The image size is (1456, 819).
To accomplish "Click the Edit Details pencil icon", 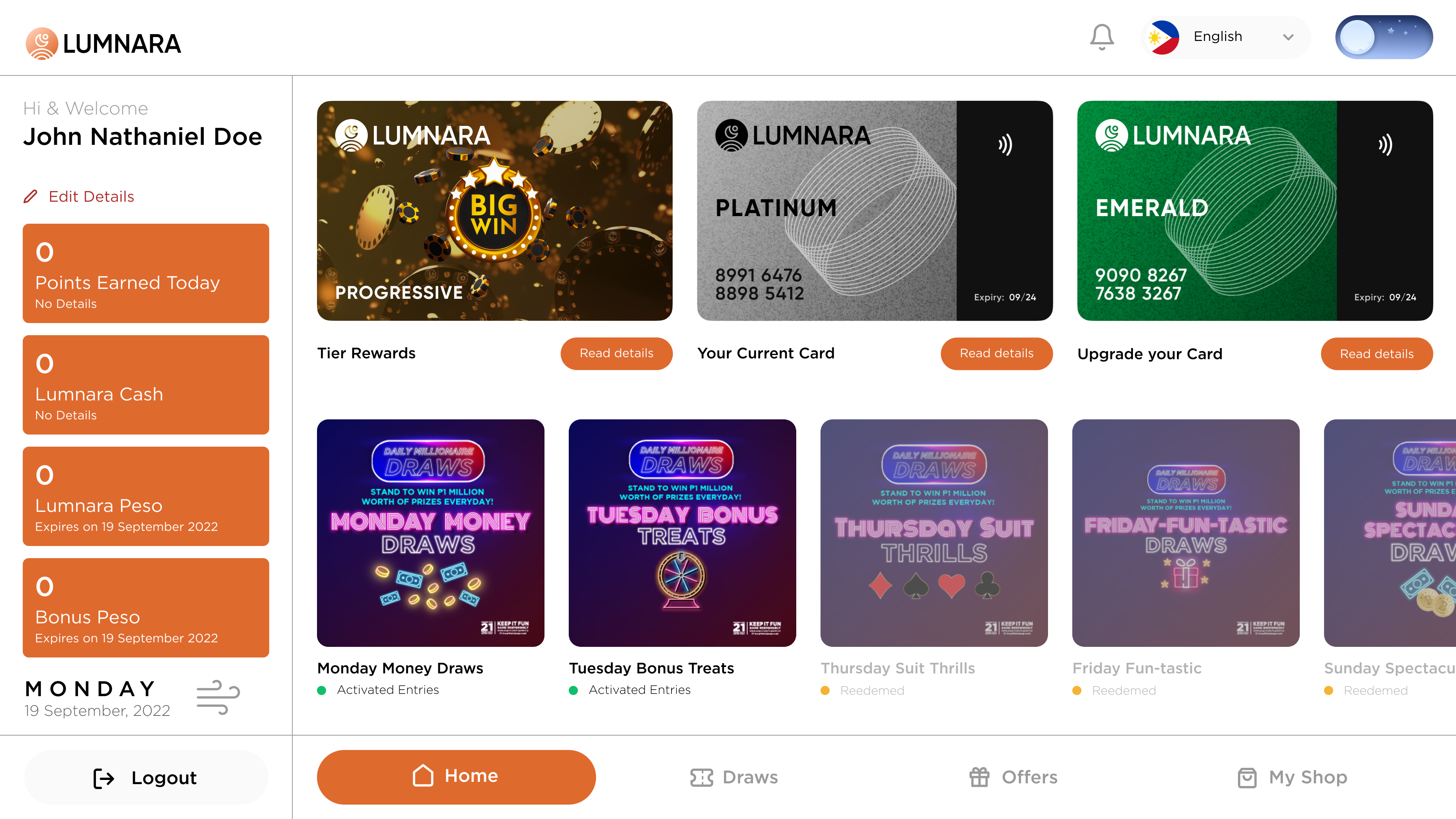I will tap(30, 197).
